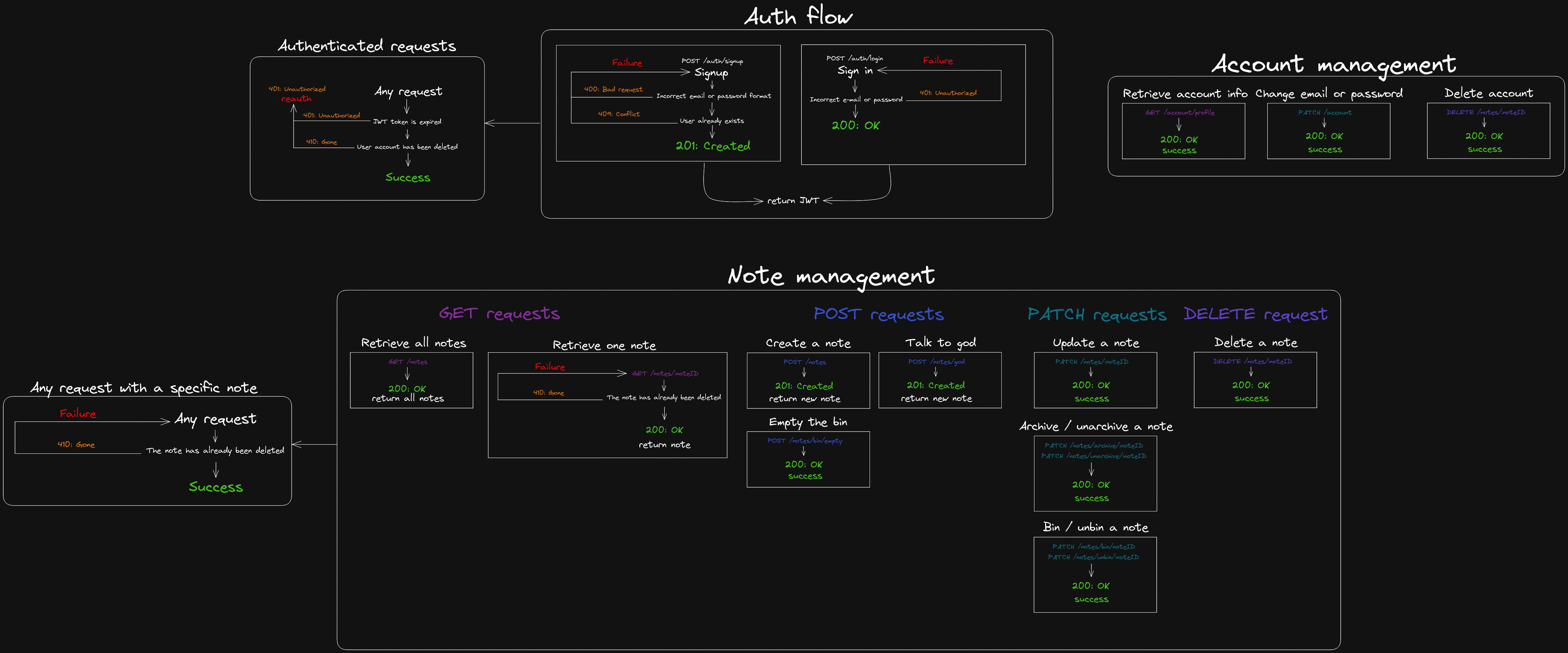This screenshot has width=1568, height=653.
Task: Select the 'POST /auth/signup' label
Action: [x=711, y=61]
